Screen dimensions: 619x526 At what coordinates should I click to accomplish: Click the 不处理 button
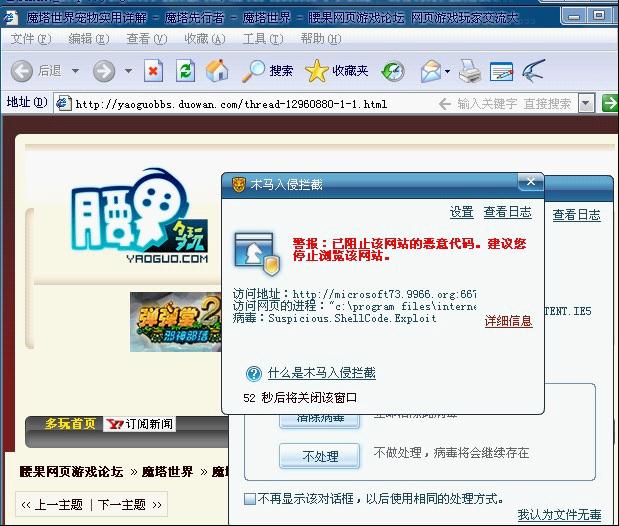319,456
